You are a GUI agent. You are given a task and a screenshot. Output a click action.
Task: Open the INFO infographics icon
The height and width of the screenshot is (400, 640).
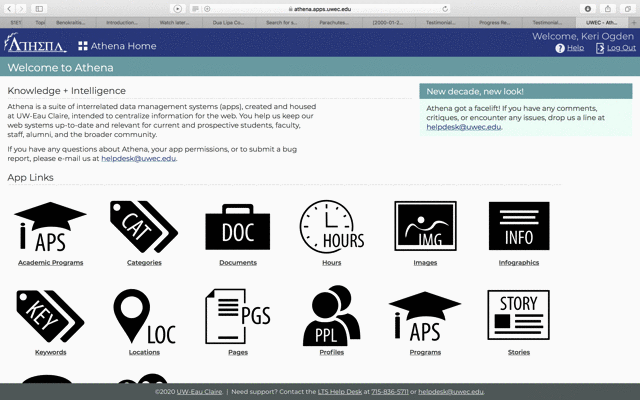tap(519, 226)
